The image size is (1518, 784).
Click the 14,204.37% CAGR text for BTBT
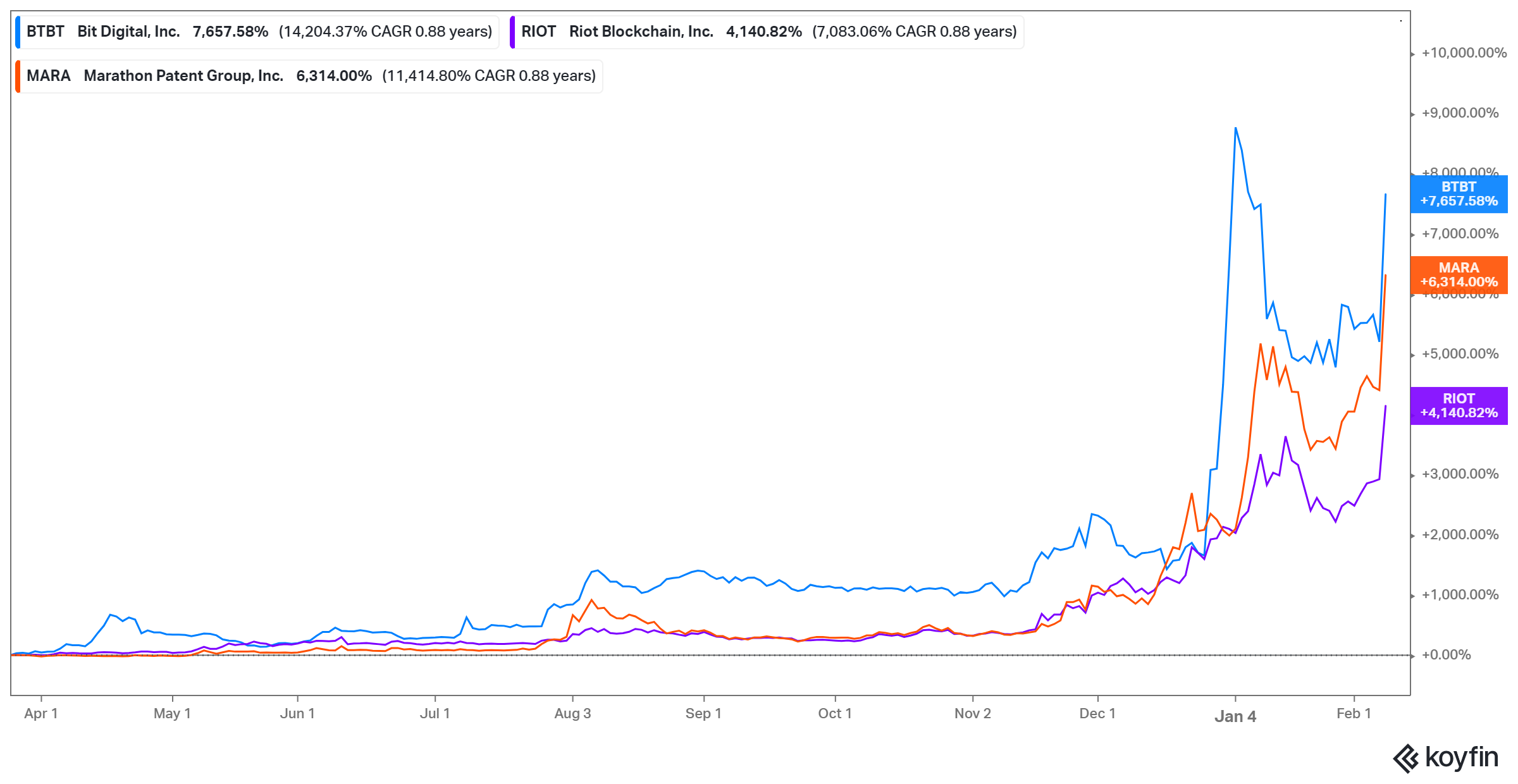pyautogui.click(x=385, y=32)
